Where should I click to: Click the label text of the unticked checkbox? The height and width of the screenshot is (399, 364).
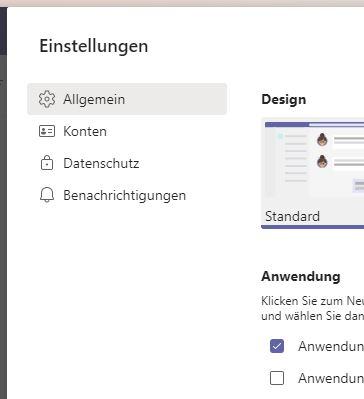(x=331, y=378)
